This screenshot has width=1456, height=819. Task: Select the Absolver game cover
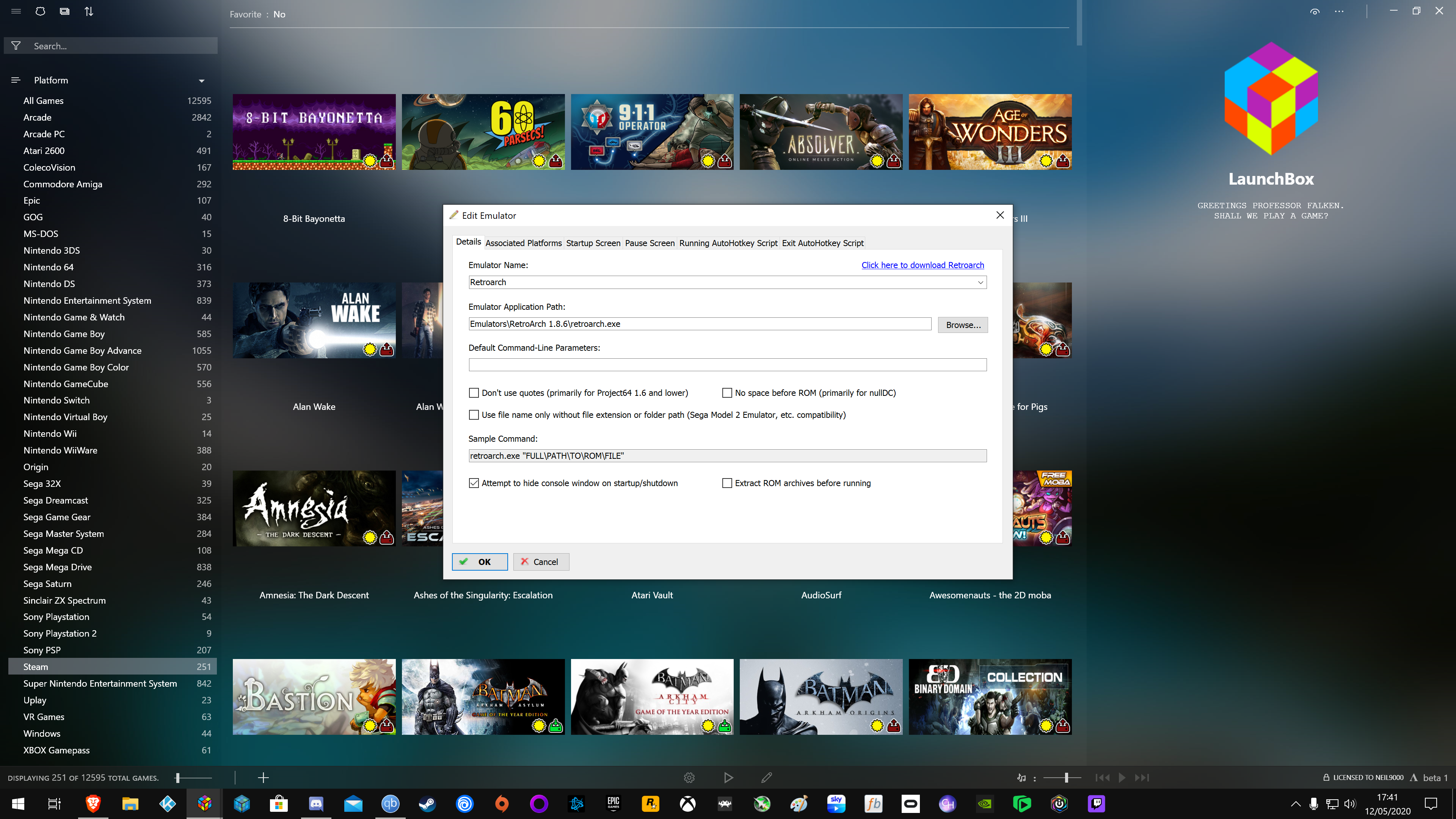pyautogui.click(x=821, y=132)
